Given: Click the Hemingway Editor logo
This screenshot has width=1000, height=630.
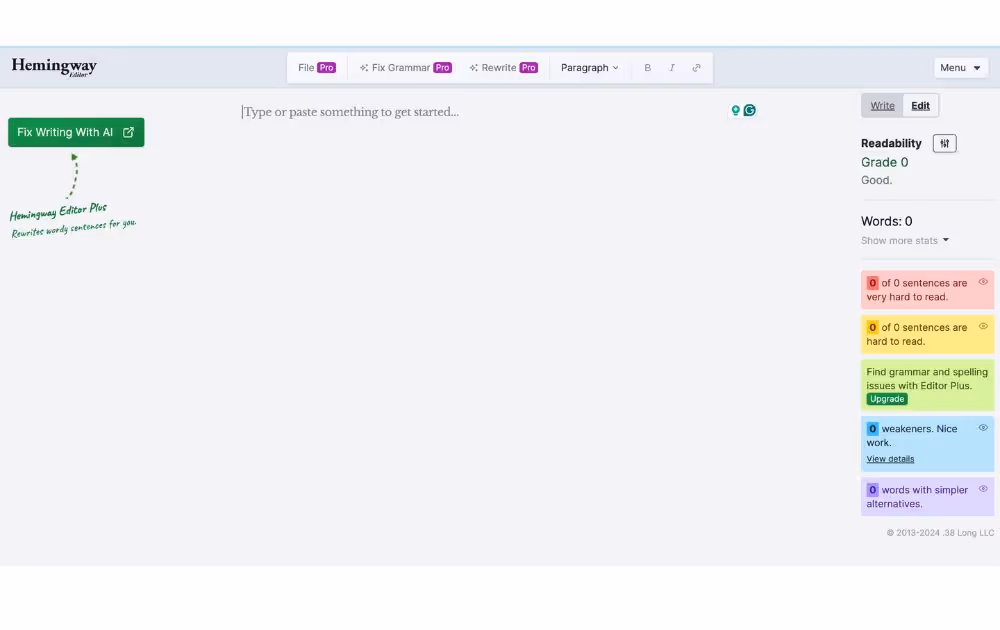Looking at the screenshot, I should coord(54,67).
